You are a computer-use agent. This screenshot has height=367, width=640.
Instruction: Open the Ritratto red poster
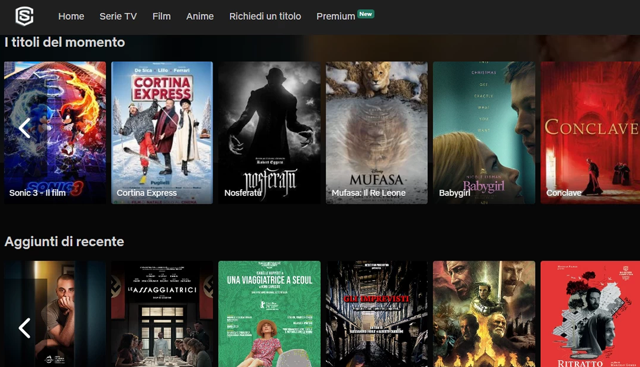pos(590,314)
